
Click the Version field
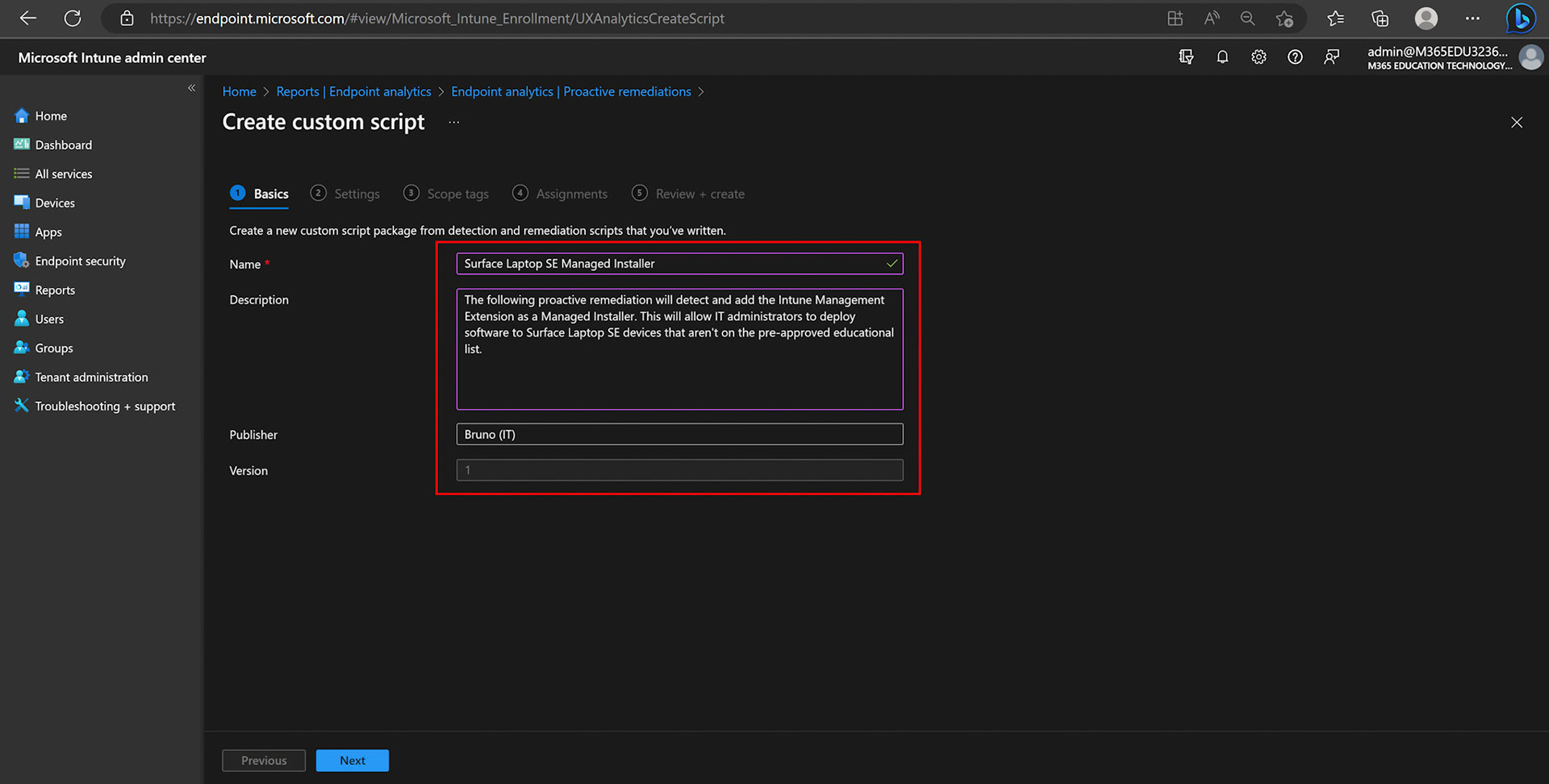coord(679,470)
